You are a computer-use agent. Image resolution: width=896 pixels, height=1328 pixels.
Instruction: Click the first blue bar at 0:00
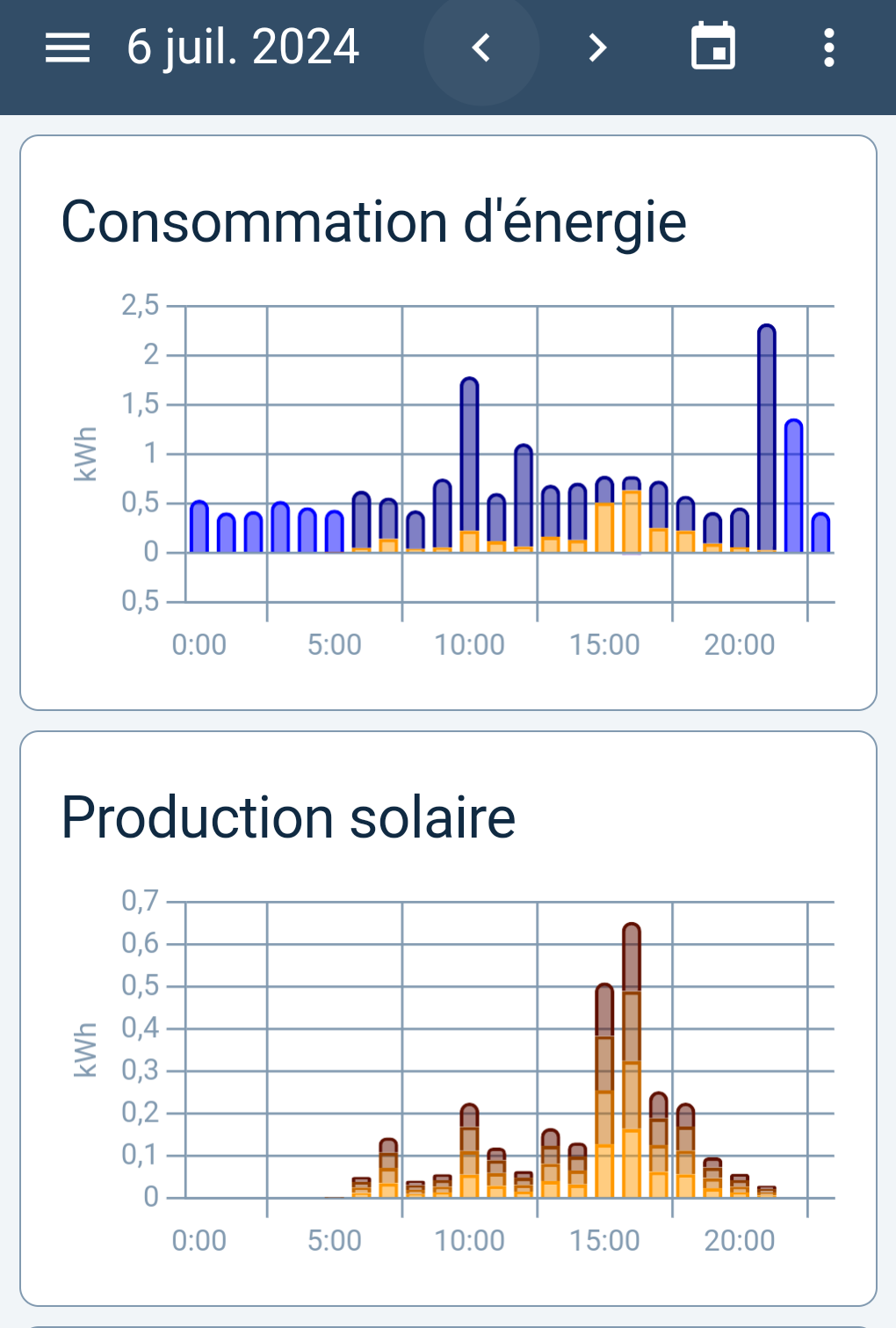point(199,526)
